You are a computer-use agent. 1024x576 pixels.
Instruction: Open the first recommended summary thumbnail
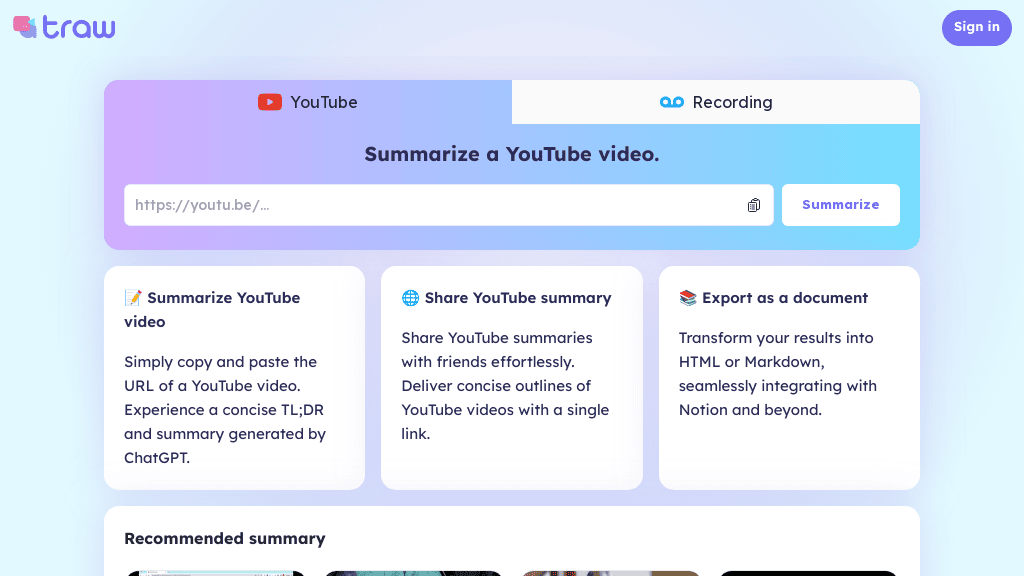(215, 573)
